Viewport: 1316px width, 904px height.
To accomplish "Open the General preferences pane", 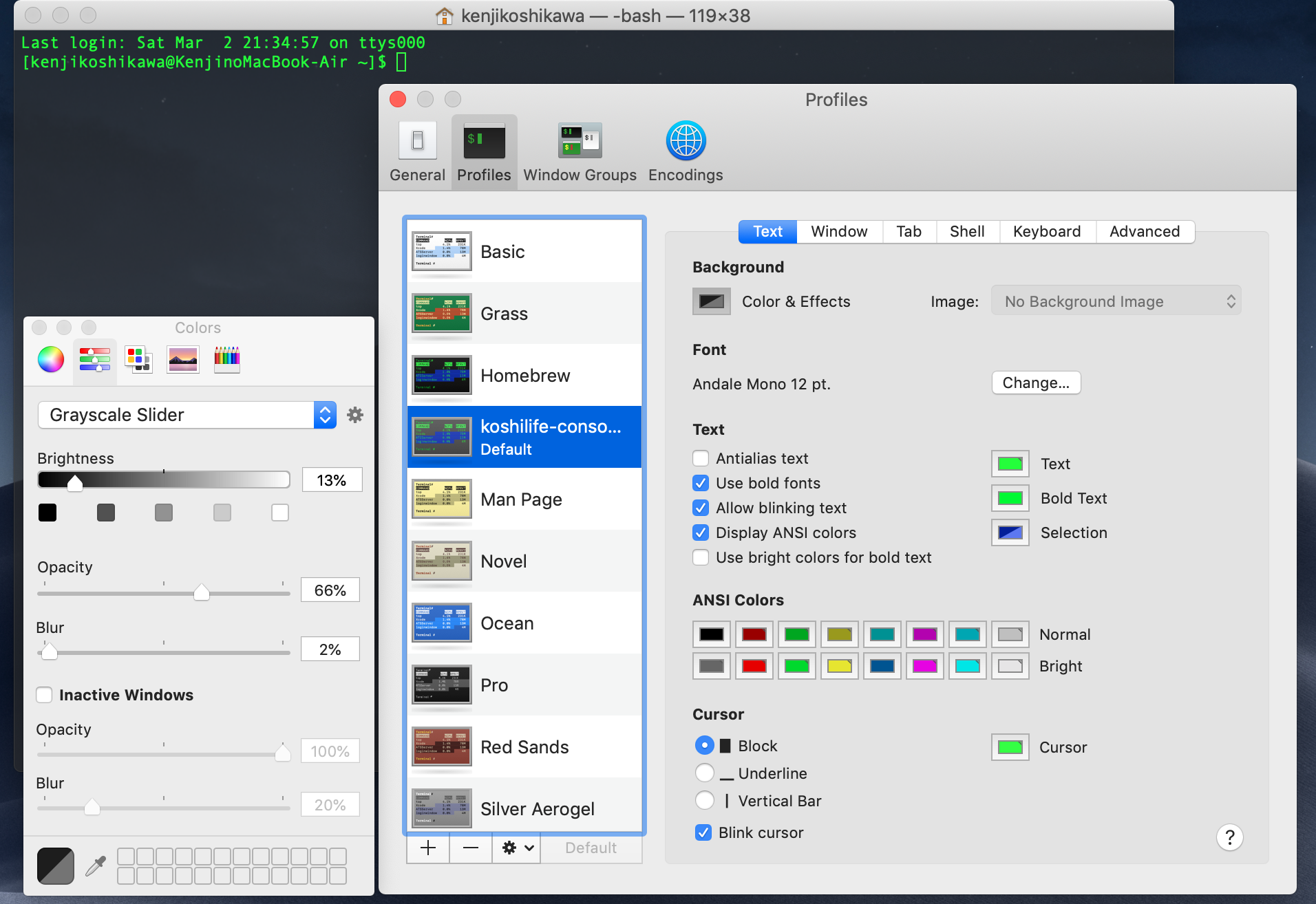I will (417, 151).
